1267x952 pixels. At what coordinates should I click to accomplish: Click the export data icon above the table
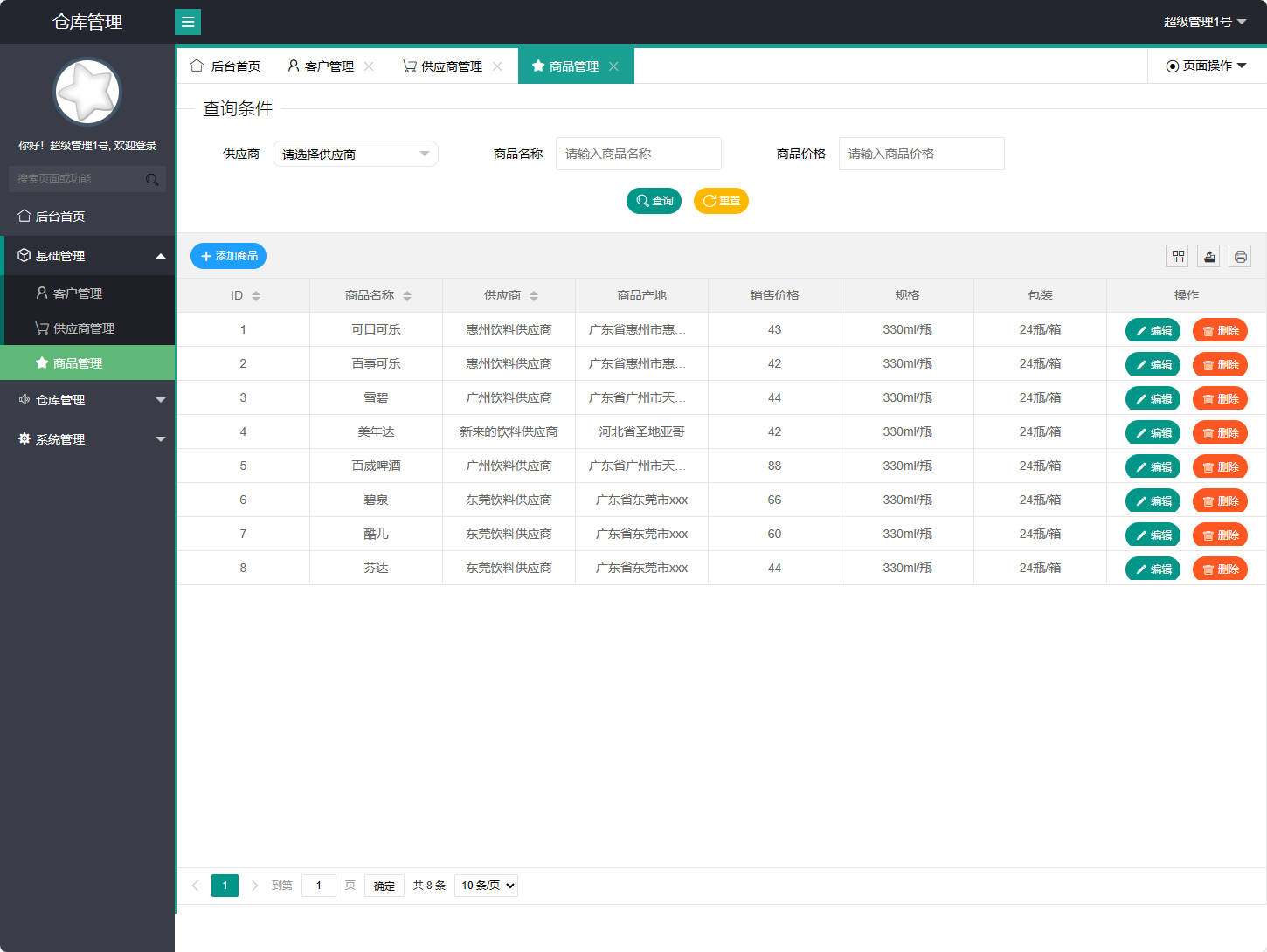pyautogui.click(x=1208, y=256)
